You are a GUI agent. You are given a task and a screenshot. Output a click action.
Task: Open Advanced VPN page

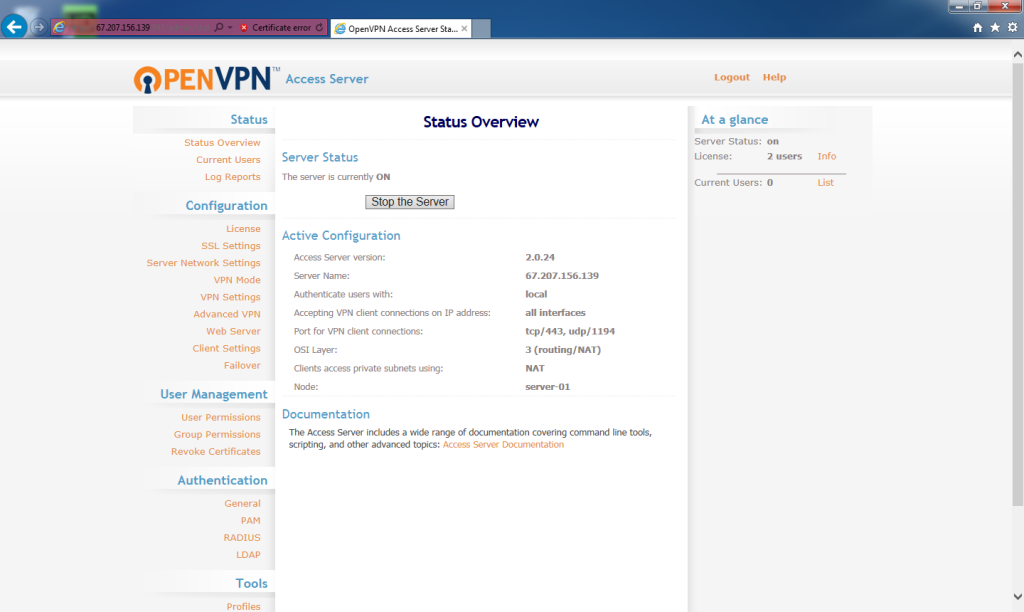pos(227,314)
